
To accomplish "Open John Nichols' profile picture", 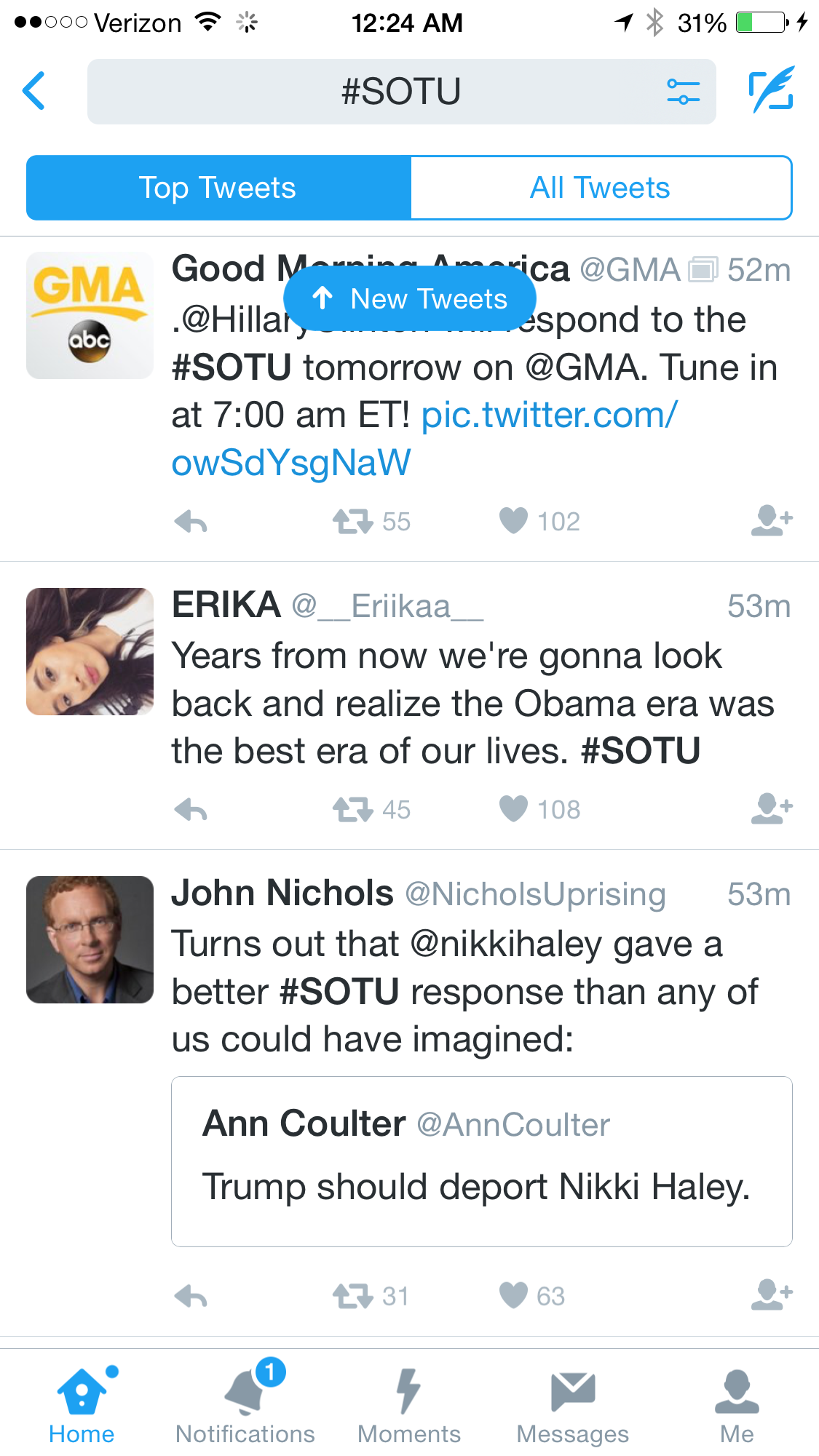I will [90, 939].
